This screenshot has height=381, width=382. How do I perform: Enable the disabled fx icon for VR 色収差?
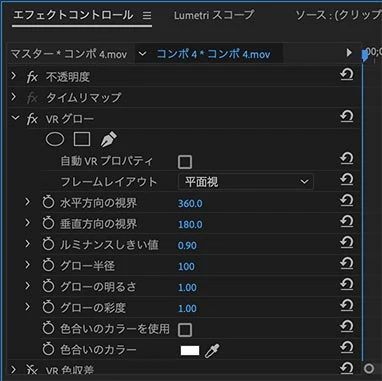[32, 369]
